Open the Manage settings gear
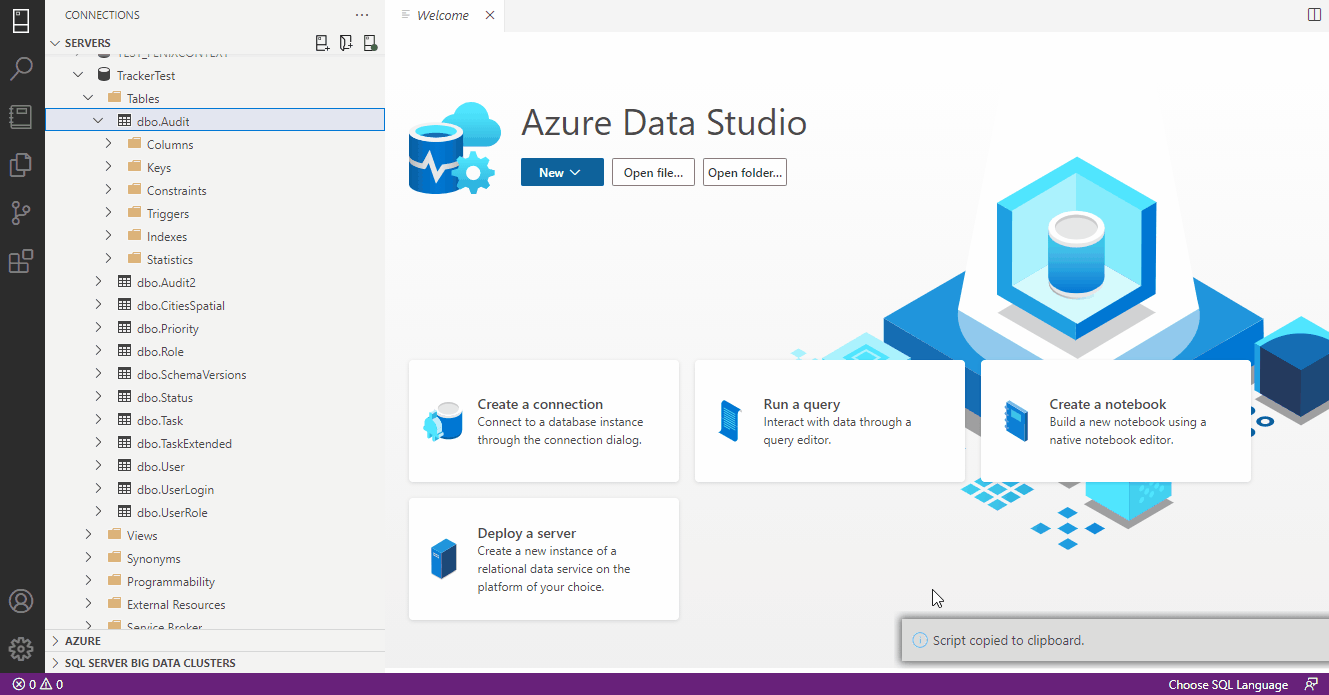1329x695 pixels. (21, 649)
